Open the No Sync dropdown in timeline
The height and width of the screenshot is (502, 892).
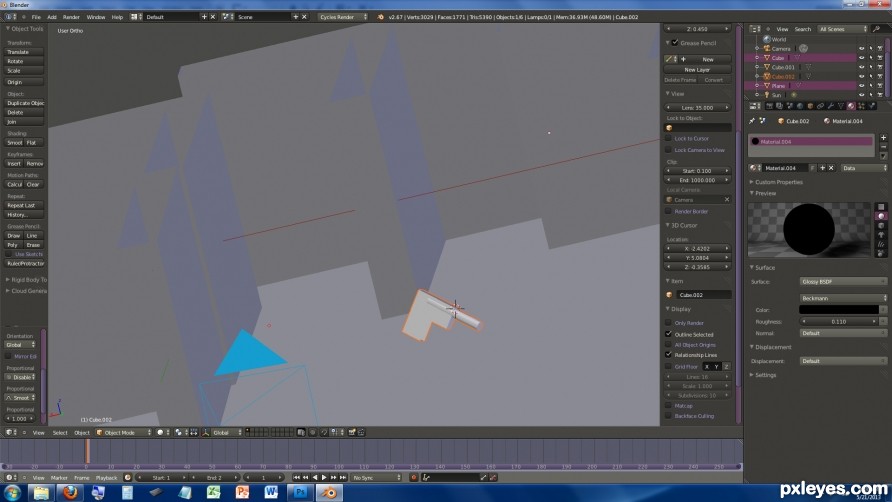click(x=376, y=478)
